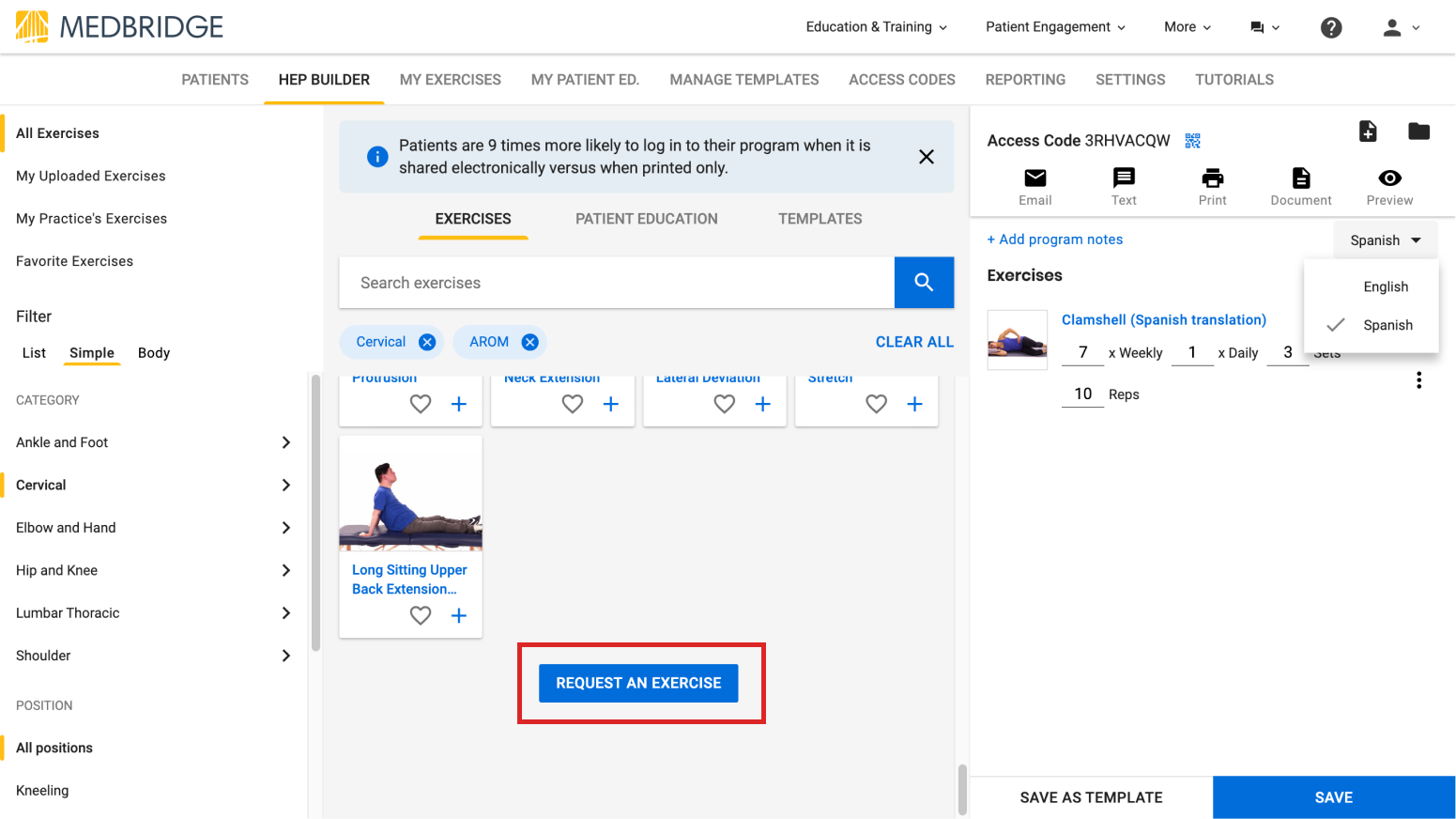Add the Lateral Deviation exercise

coord(763,404)
